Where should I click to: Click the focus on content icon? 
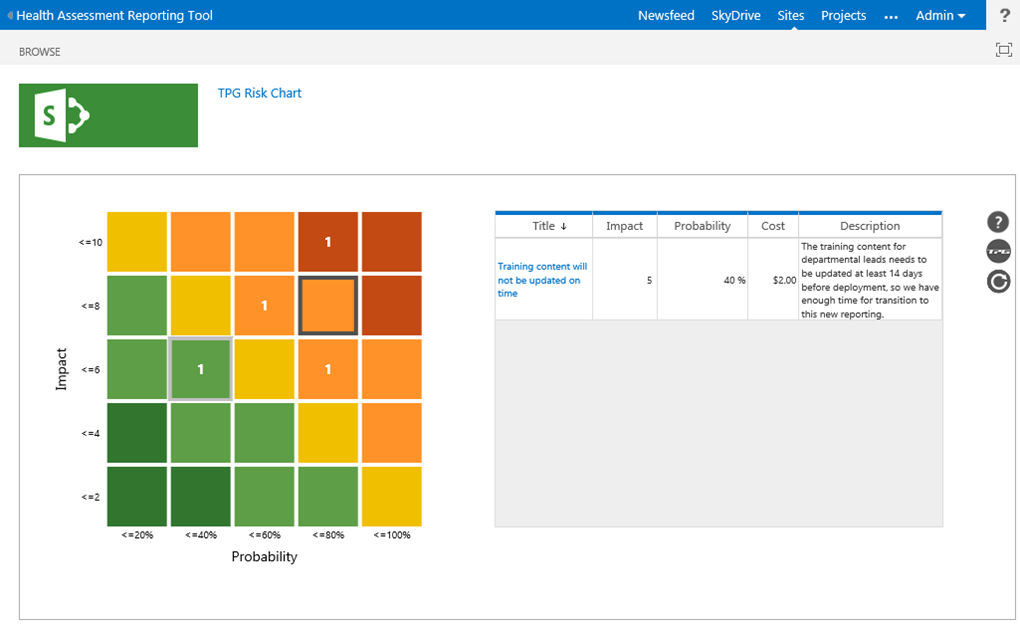point(1003,50)
